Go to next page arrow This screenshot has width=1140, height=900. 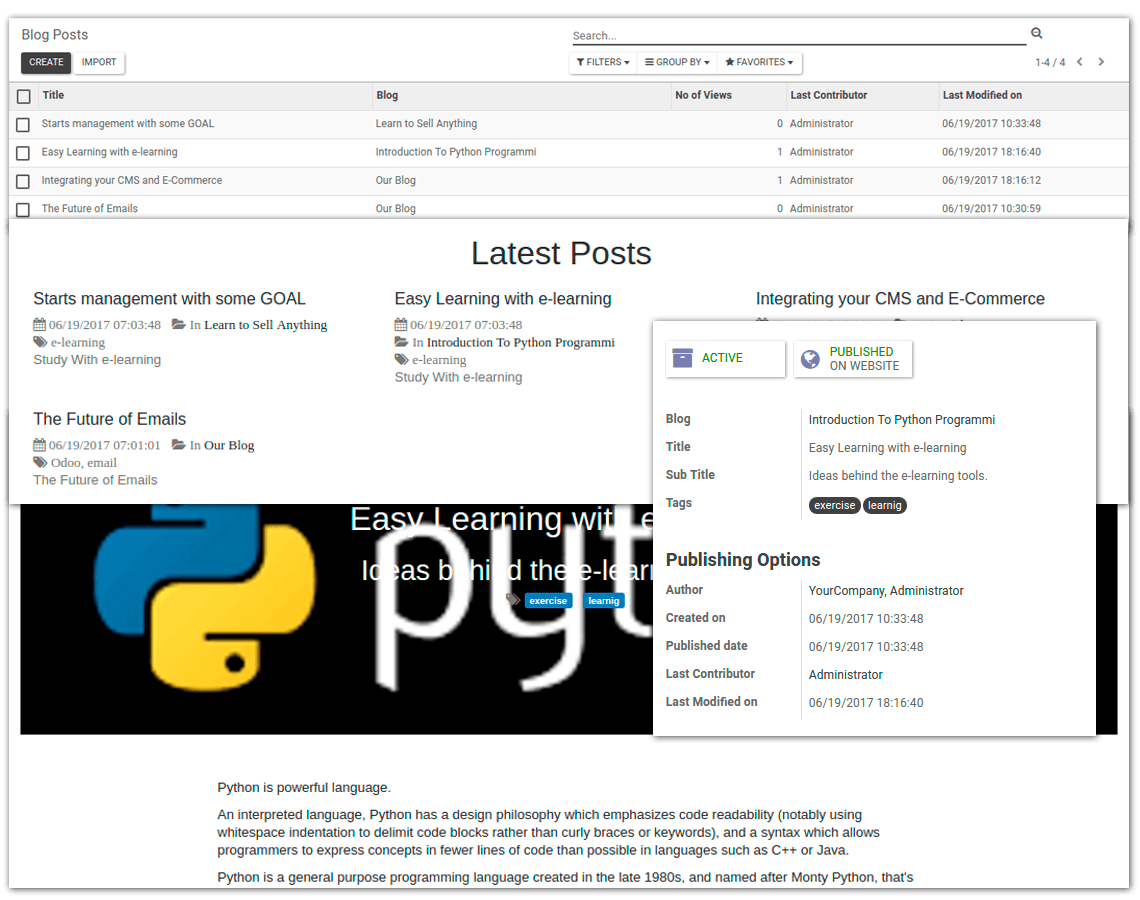click(x=1101, y=62)
